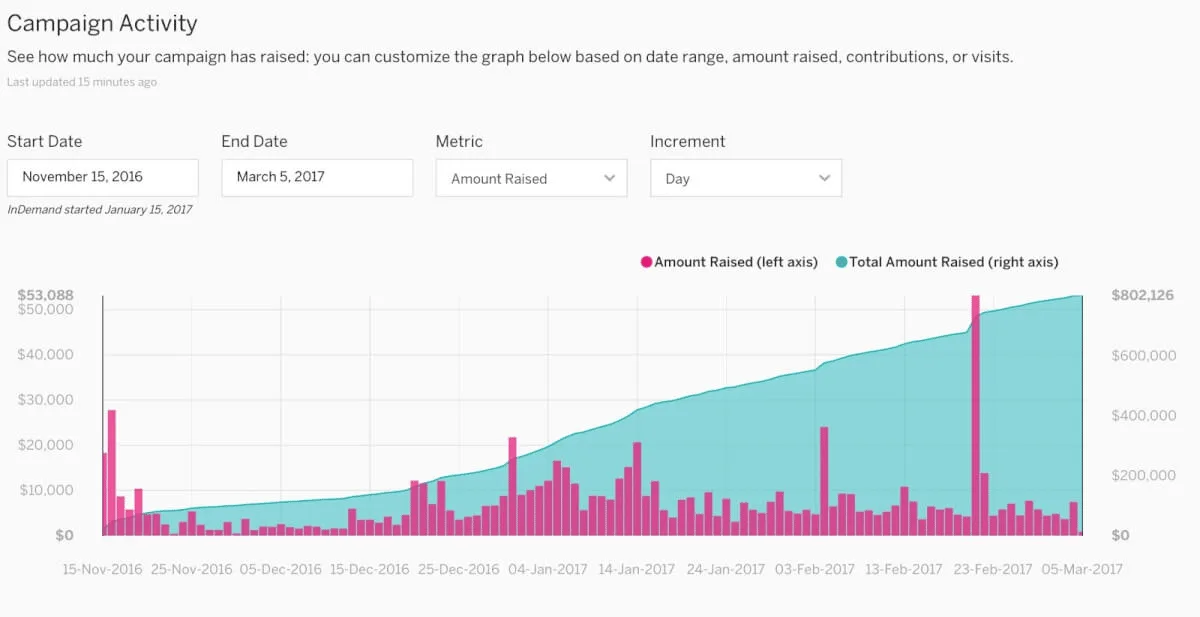The width and height of the screenshot is (1200, 617).
Task: Click the 25-Dec-2016 x-axis date label
Action: [458, 569]
